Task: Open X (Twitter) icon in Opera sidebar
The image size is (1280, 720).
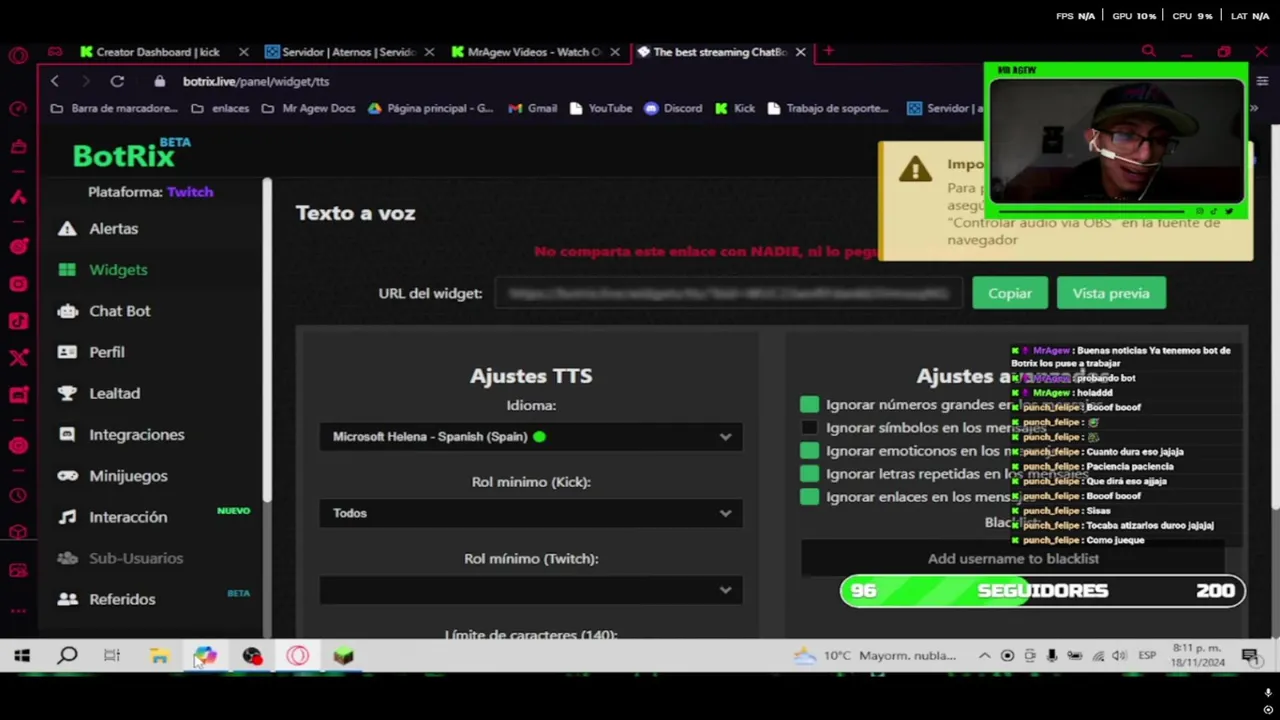Action: tap(18, 357)
